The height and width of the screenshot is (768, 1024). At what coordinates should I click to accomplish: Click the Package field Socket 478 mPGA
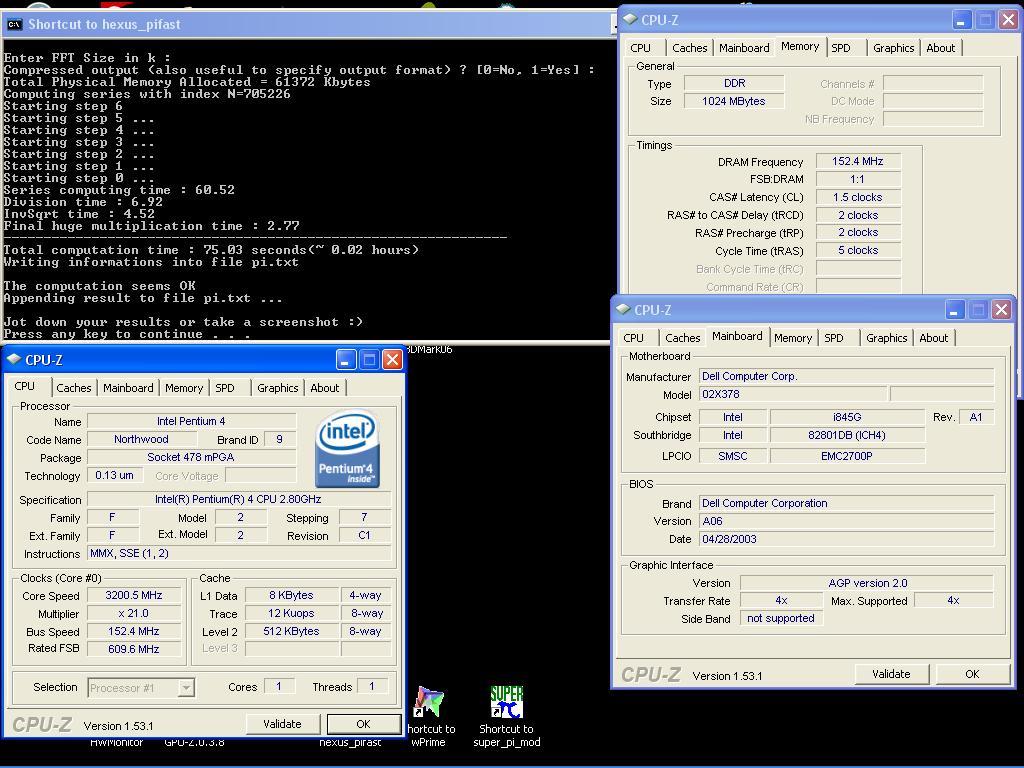click(x=191, y=457)
